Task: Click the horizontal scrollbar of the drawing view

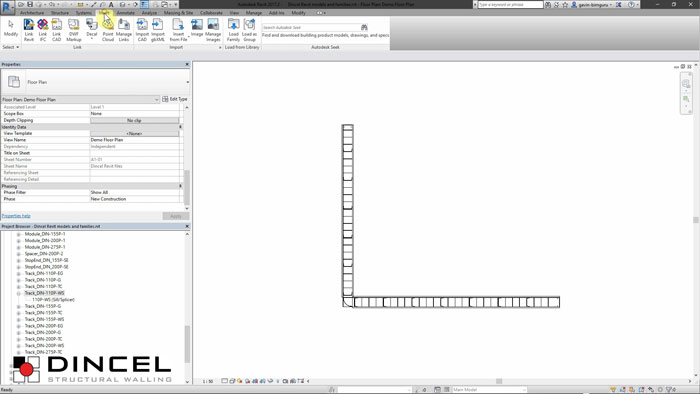Action: [499, 381]
